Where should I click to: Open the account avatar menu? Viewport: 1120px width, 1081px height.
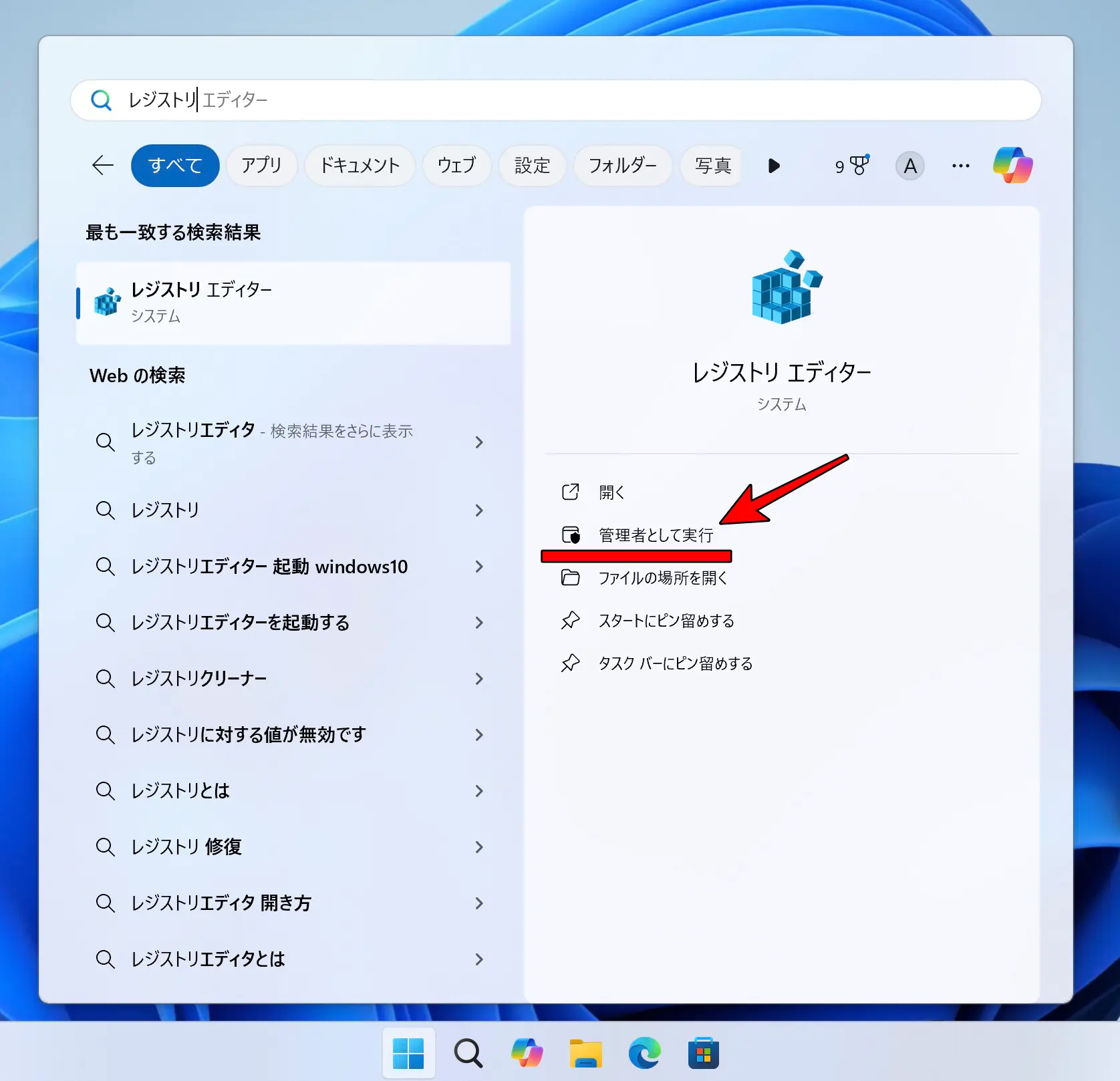[x=909, y=166]
